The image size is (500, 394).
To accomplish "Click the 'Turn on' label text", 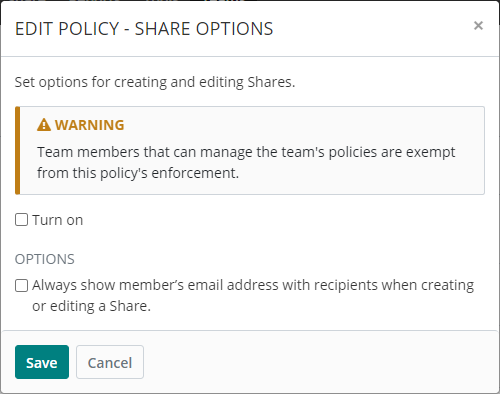I will (58, 220).
